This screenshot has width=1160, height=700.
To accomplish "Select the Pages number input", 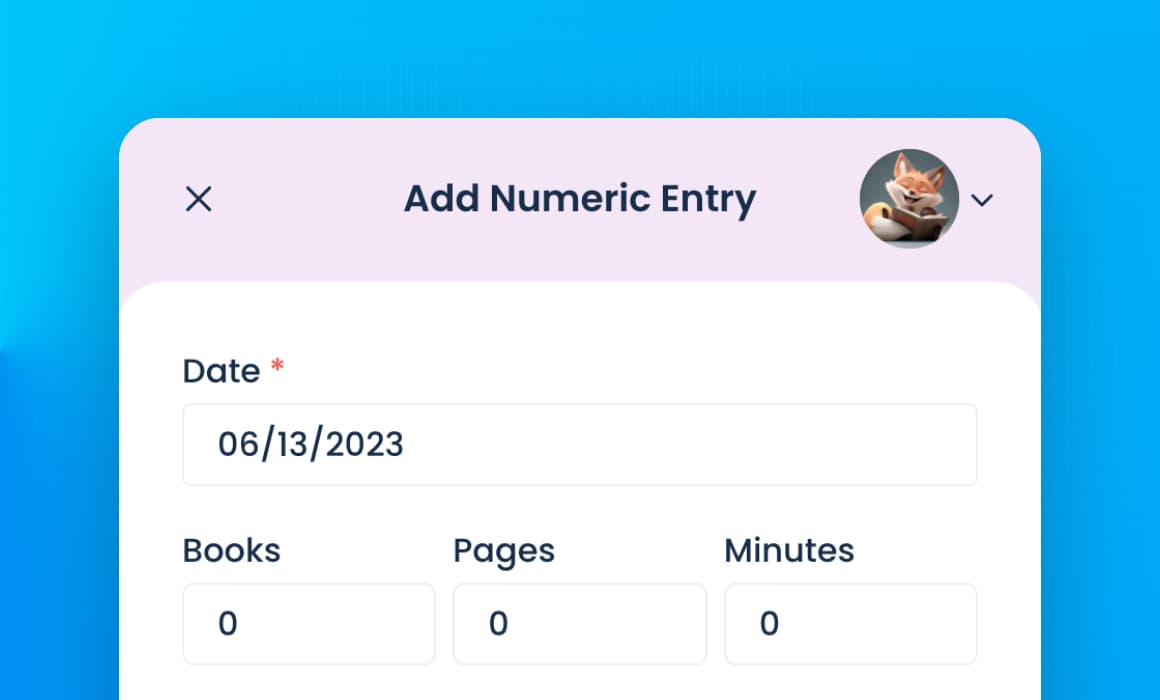I will 580,624.
